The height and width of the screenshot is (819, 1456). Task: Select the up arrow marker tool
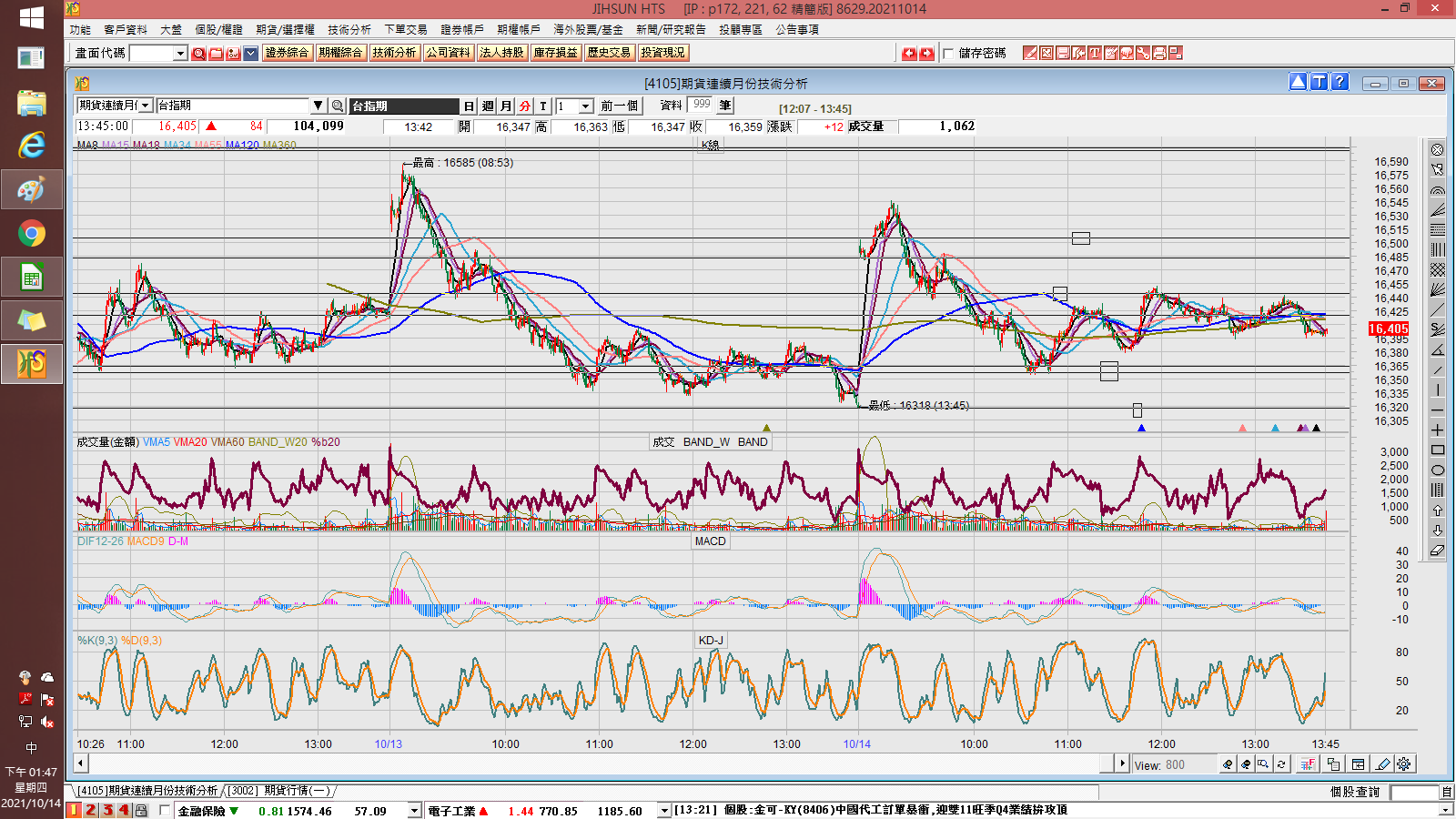tap(1438, 511)
